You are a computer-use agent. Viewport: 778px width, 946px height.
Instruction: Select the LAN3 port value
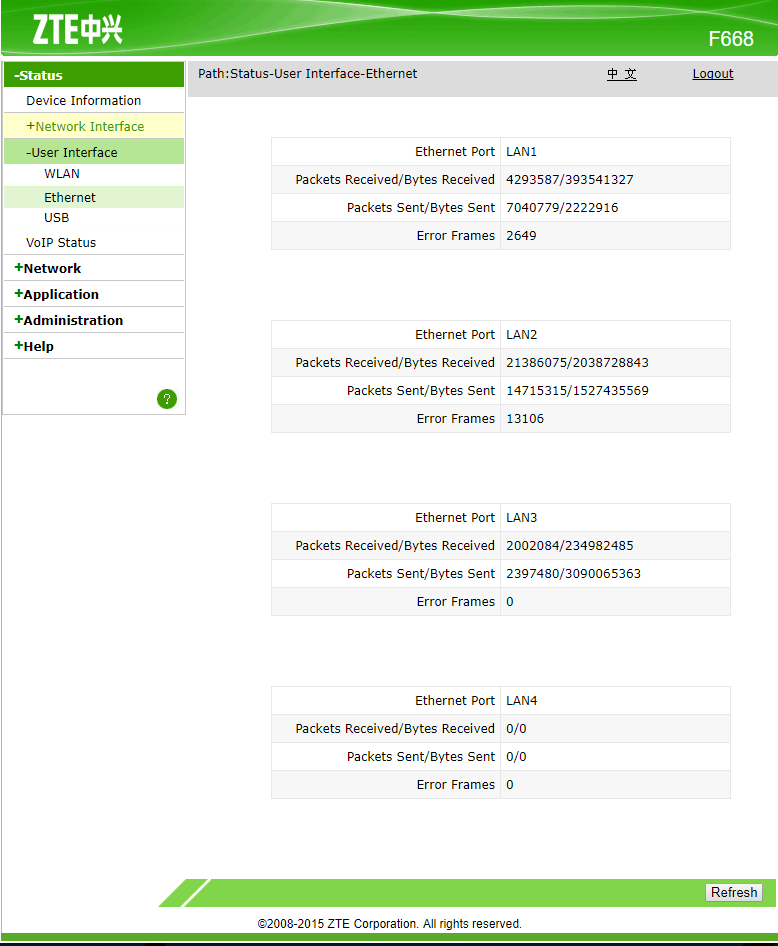click(x=522, y=518)
